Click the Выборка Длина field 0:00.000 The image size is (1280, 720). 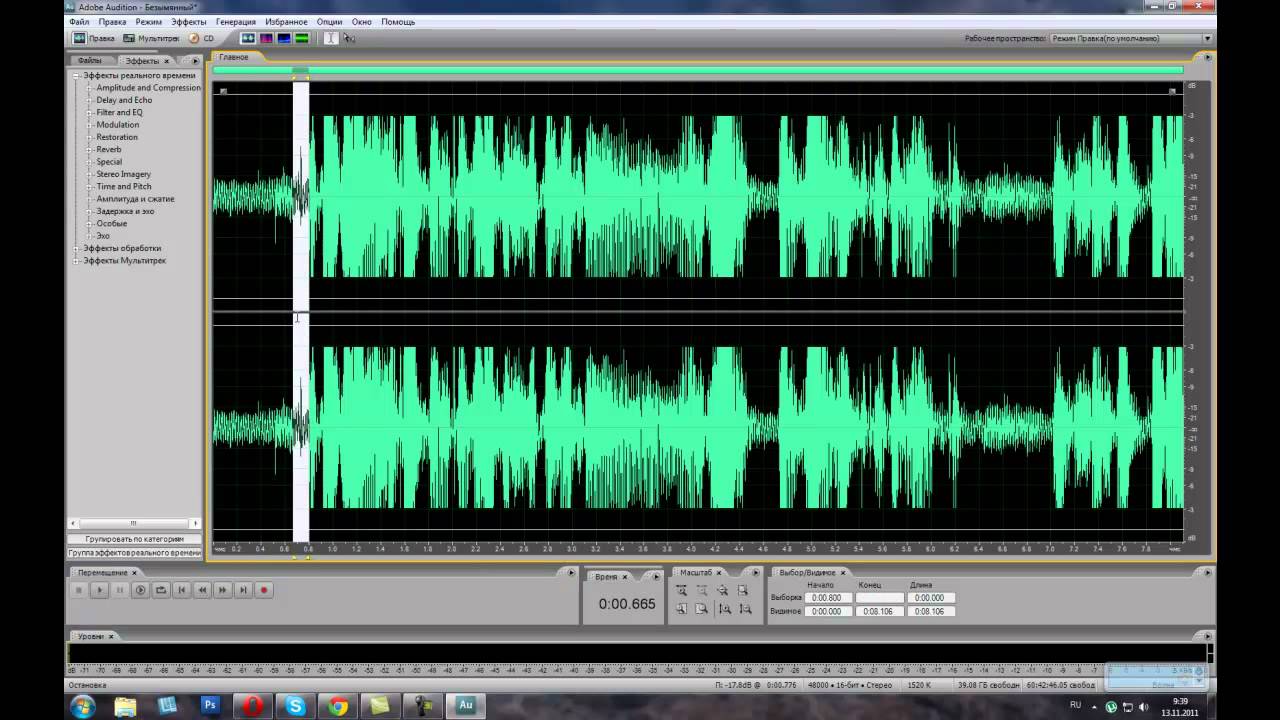coord(930,598)
